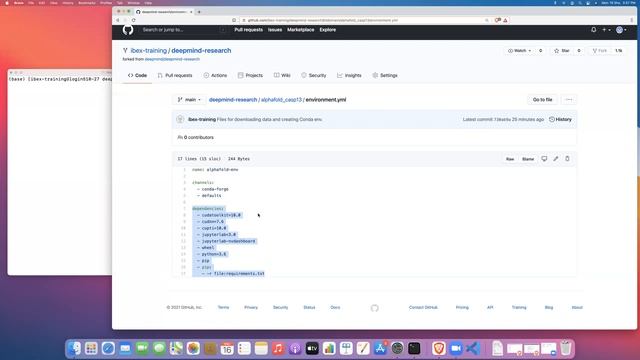Open Pull requests in the GitHub header
This screenshot has width=640, height=360.
pos(249,30)
